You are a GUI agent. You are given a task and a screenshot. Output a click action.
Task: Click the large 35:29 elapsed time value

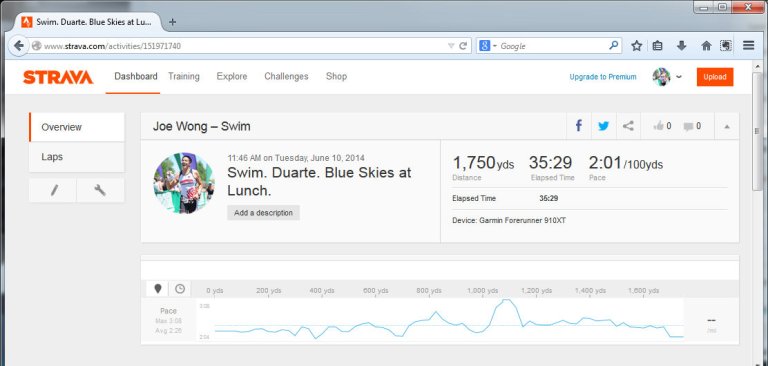pyautogui.click(x=551, y=163)
